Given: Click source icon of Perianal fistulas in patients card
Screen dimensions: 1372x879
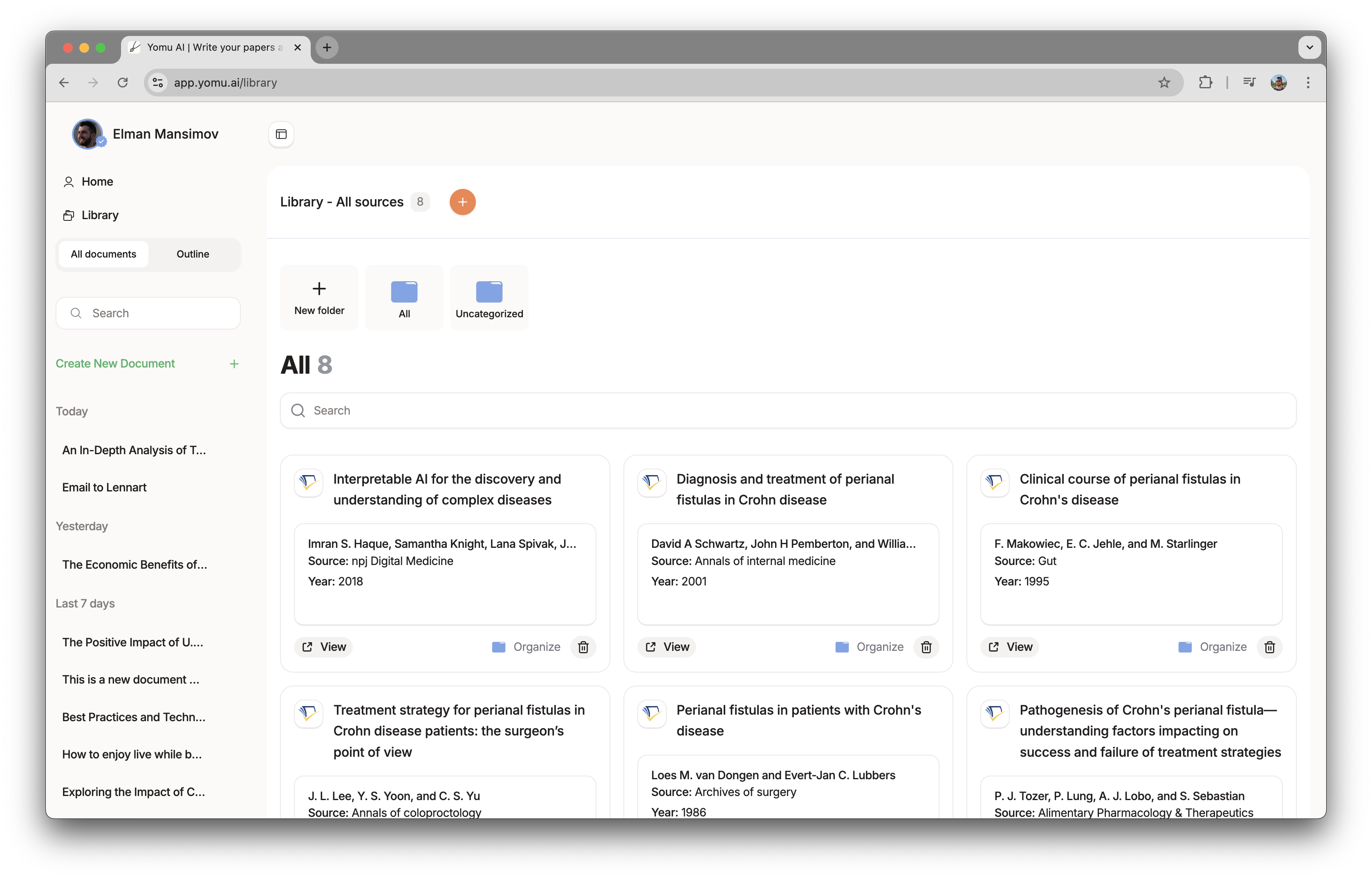Looking at the screenshot, I should 652,713.
